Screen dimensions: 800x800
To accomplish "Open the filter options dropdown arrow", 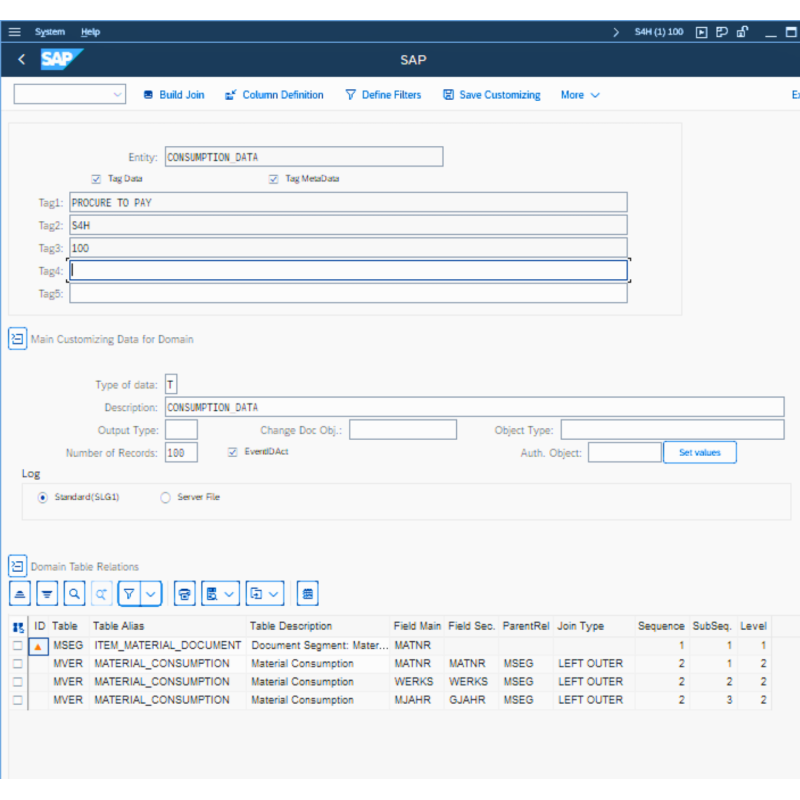I will pyautogui.click(x=151, y=593).
